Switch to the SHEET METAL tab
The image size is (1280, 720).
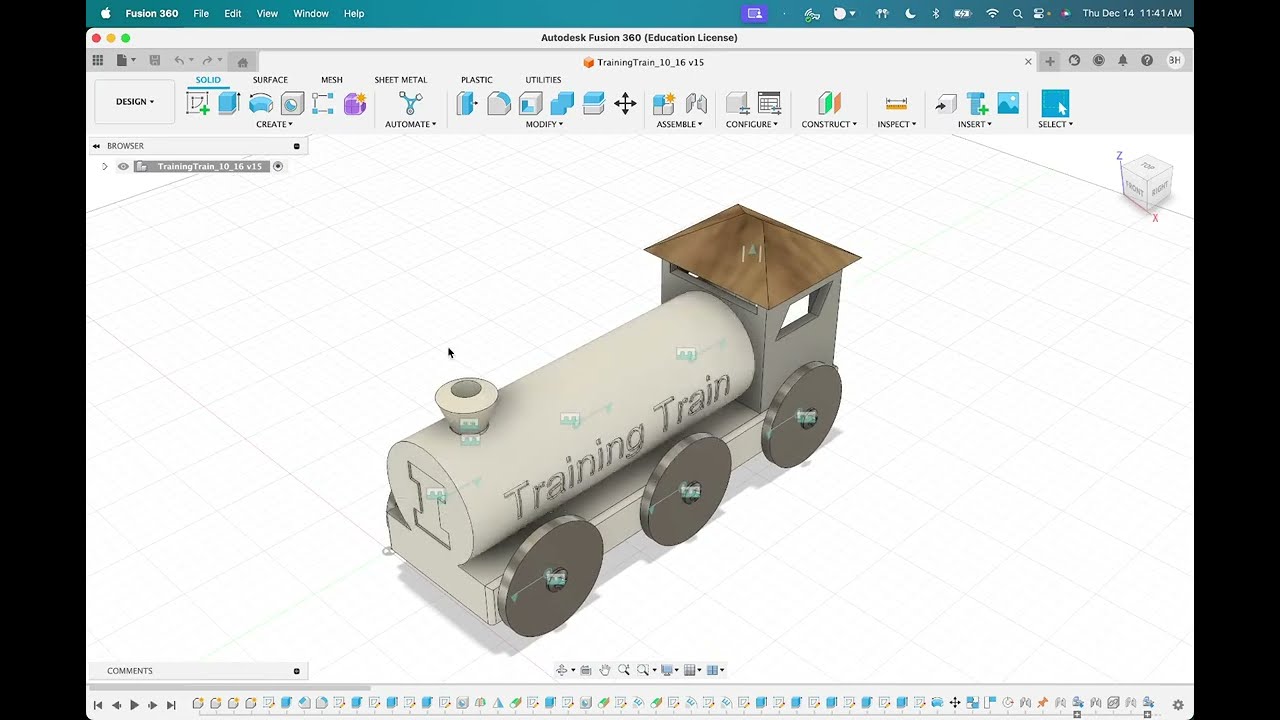[x=401, y=80]
